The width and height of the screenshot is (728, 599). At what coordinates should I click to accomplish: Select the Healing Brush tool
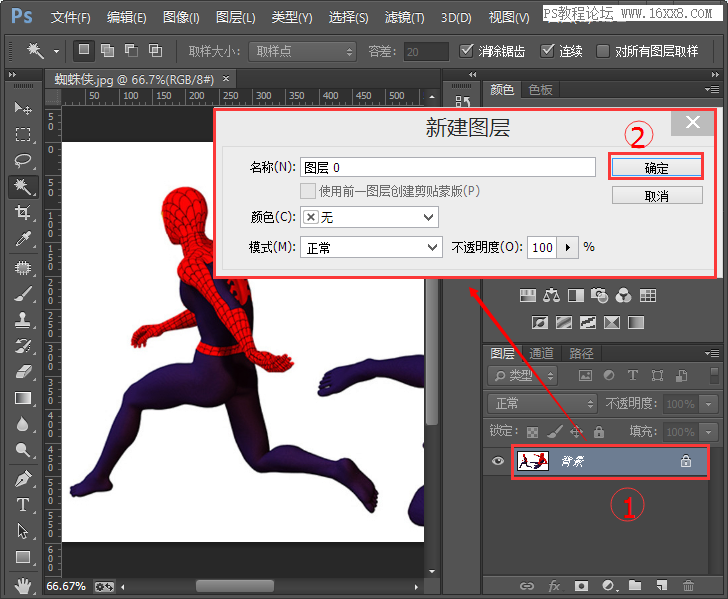pos(22,268)
